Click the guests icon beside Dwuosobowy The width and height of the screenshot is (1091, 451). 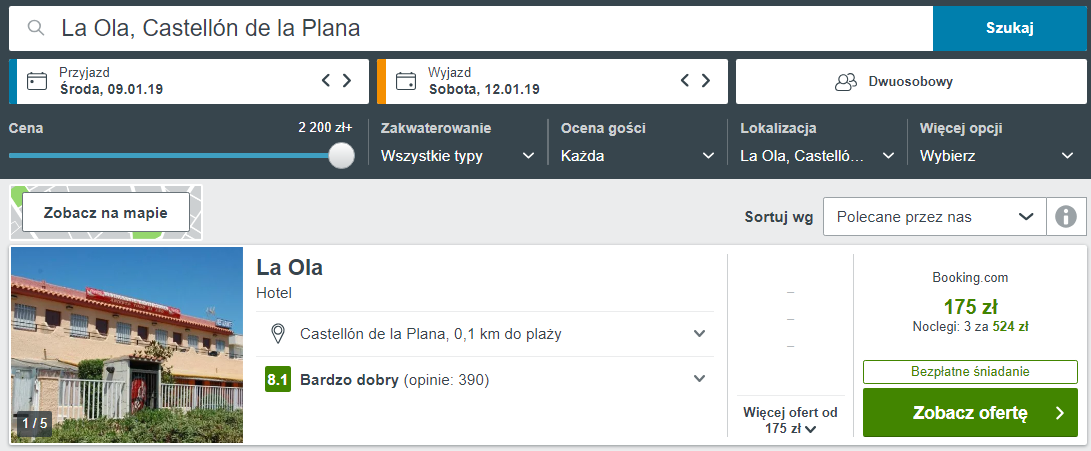846,82
